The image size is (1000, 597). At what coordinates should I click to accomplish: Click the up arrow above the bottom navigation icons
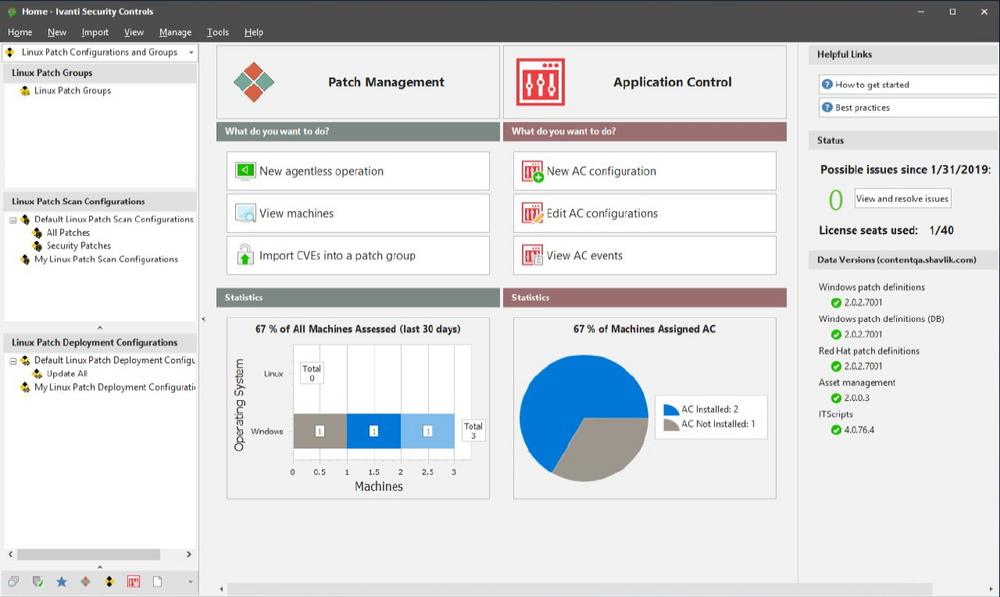99,566
